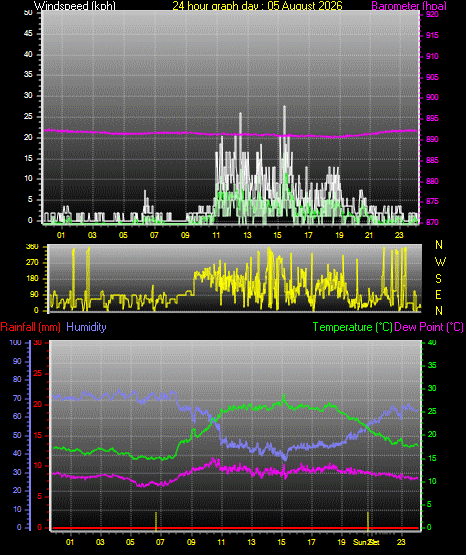Click the S compass direction label

click(438, 279)
